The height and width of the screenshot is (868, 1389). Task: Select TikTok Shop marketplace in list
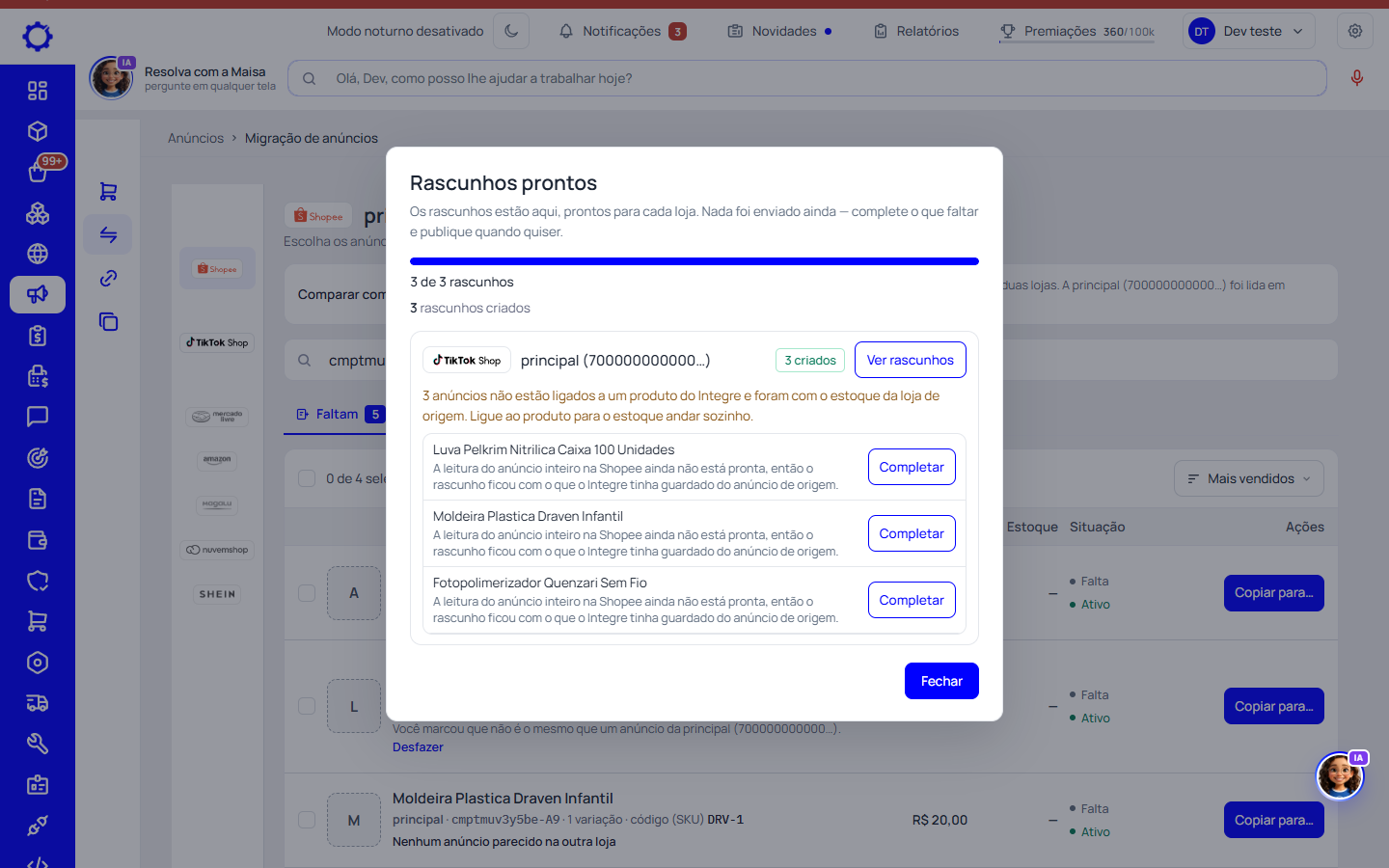coord(217,342)
